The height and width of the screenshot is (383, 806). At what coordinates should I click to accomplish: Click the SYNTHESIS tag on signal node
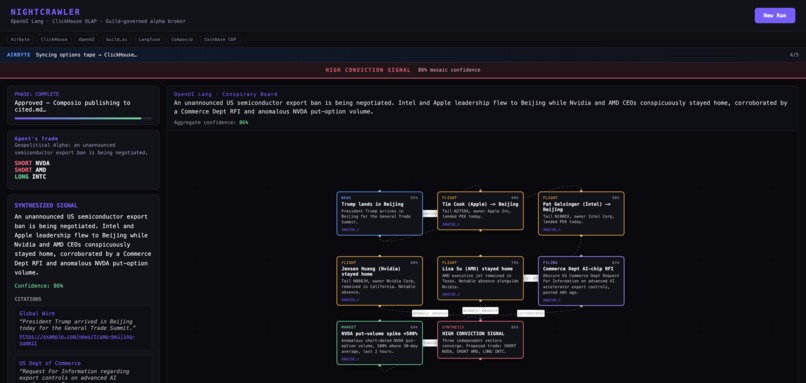[x=453, y=327]
